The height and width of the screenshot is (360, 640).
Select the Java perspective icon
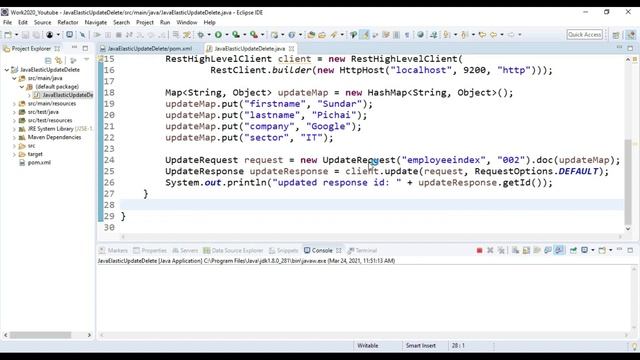pyautogui.click(x=631, y=35)
